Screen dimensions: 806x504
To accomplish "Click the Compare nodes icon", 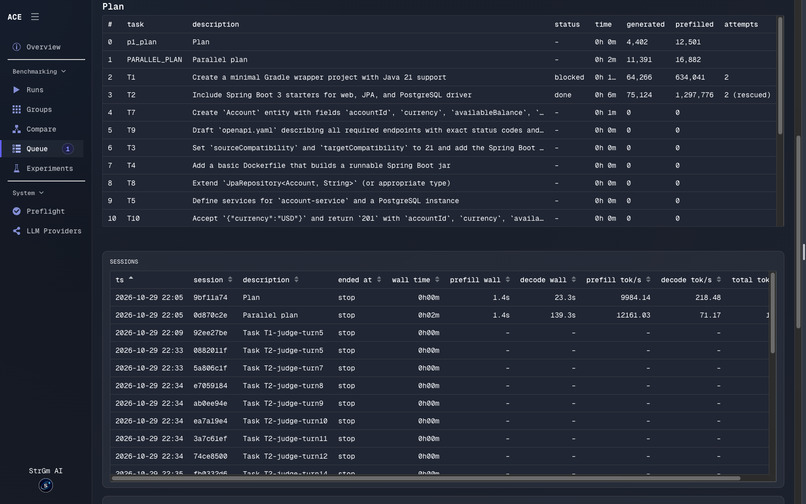I will [16, 129].
